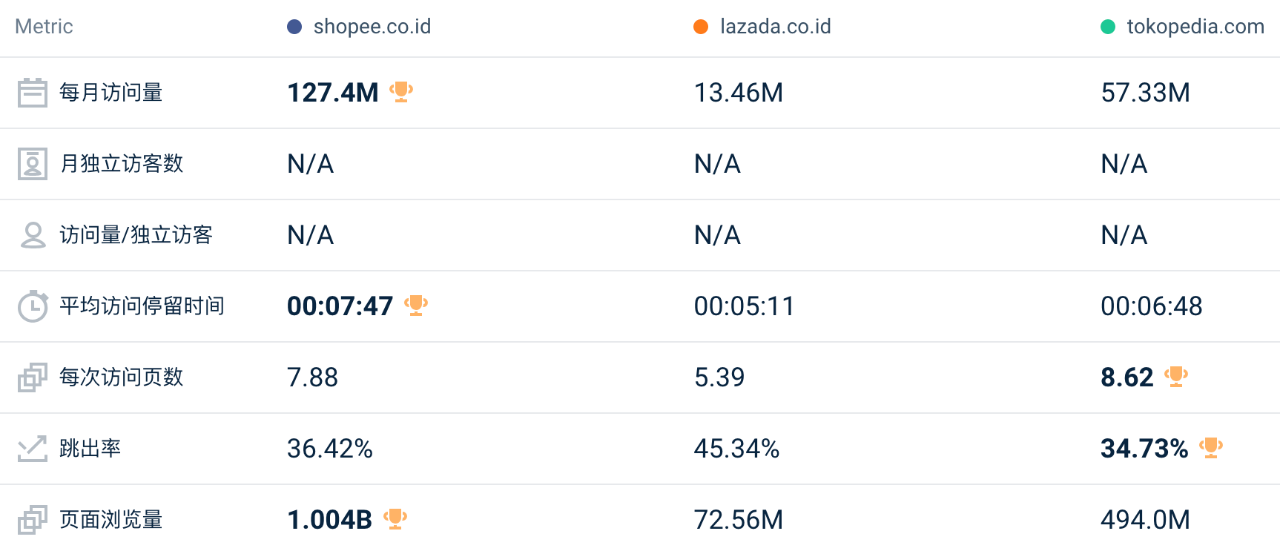
Task: Click the trophy icon next to 127.4M
Action: 401,92
